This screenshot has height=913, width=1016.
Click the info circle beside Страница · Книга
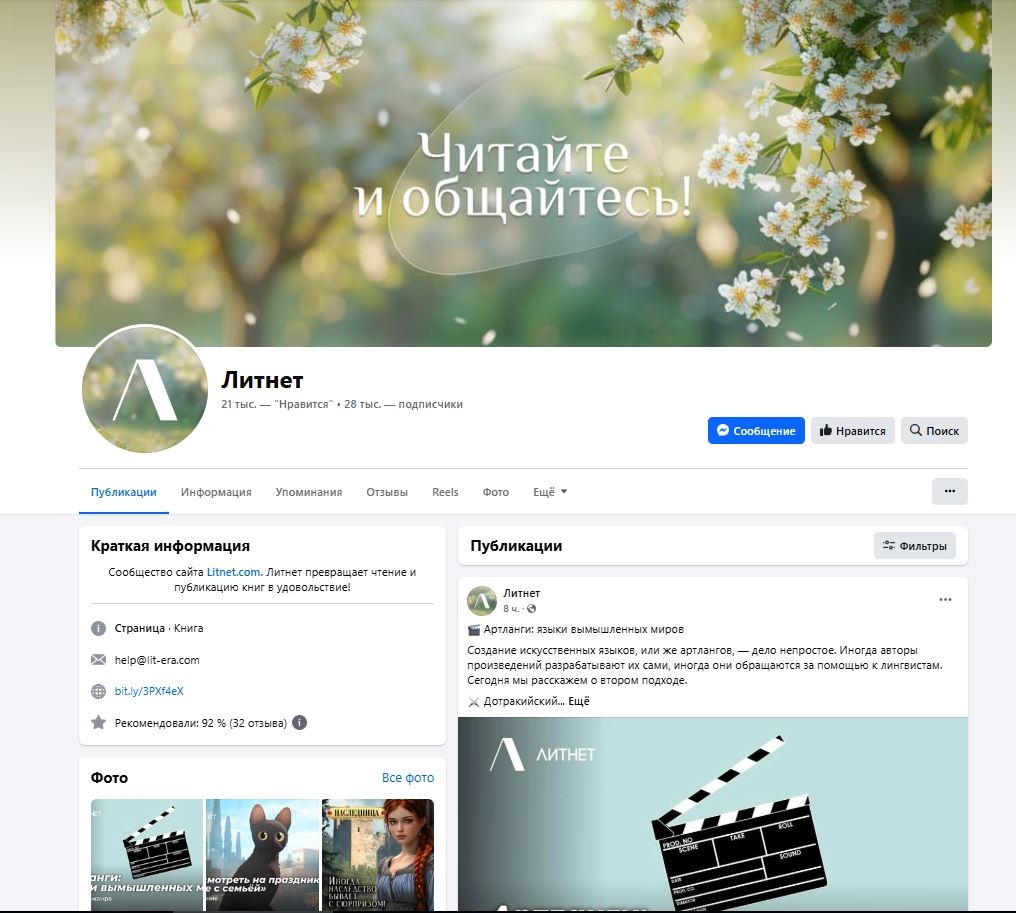[x=98, y=628]
